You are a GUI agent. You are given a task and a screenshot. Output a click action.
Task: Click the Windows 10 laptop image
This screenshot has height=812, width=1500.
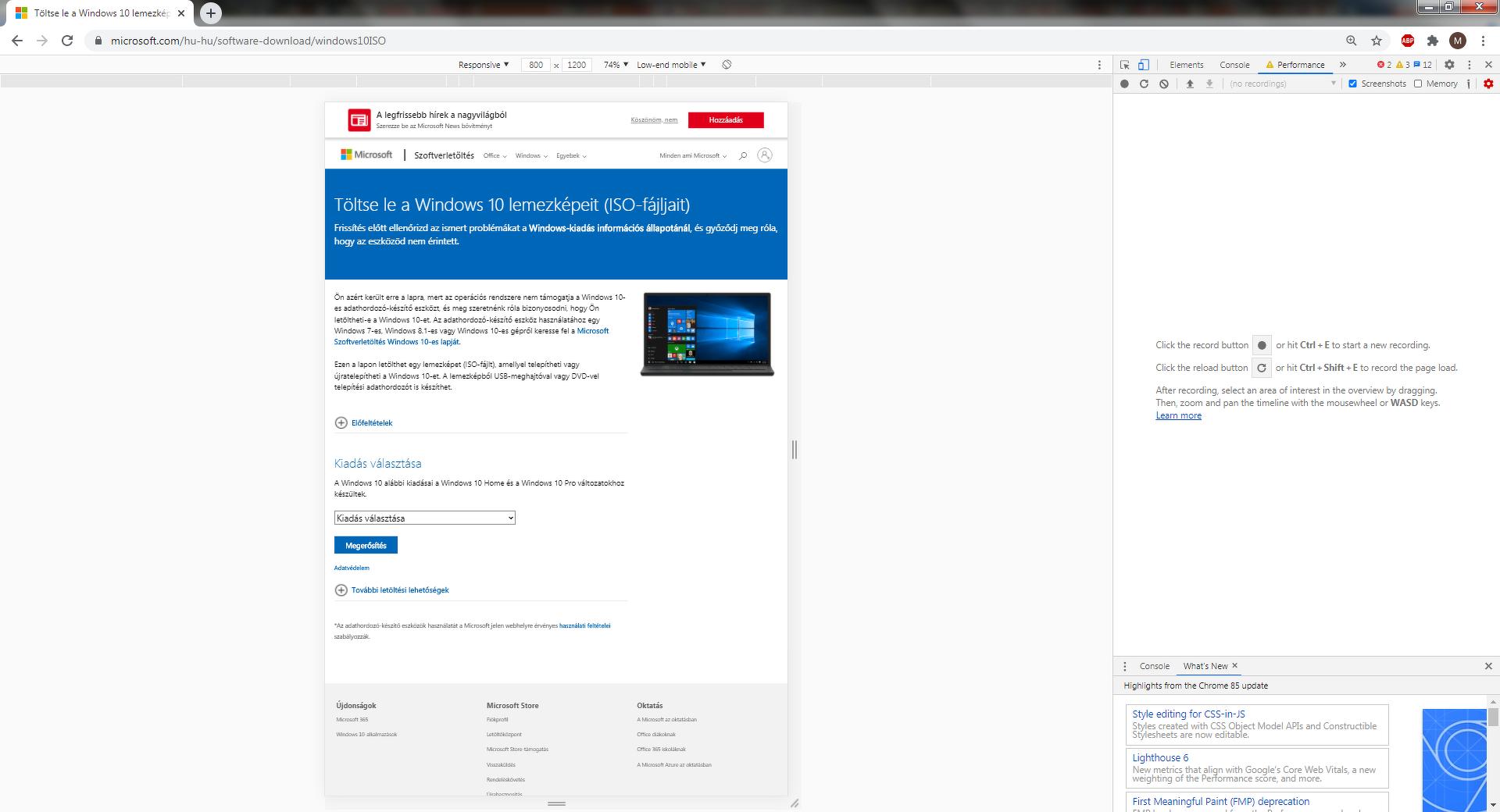[x=707, y=334]
